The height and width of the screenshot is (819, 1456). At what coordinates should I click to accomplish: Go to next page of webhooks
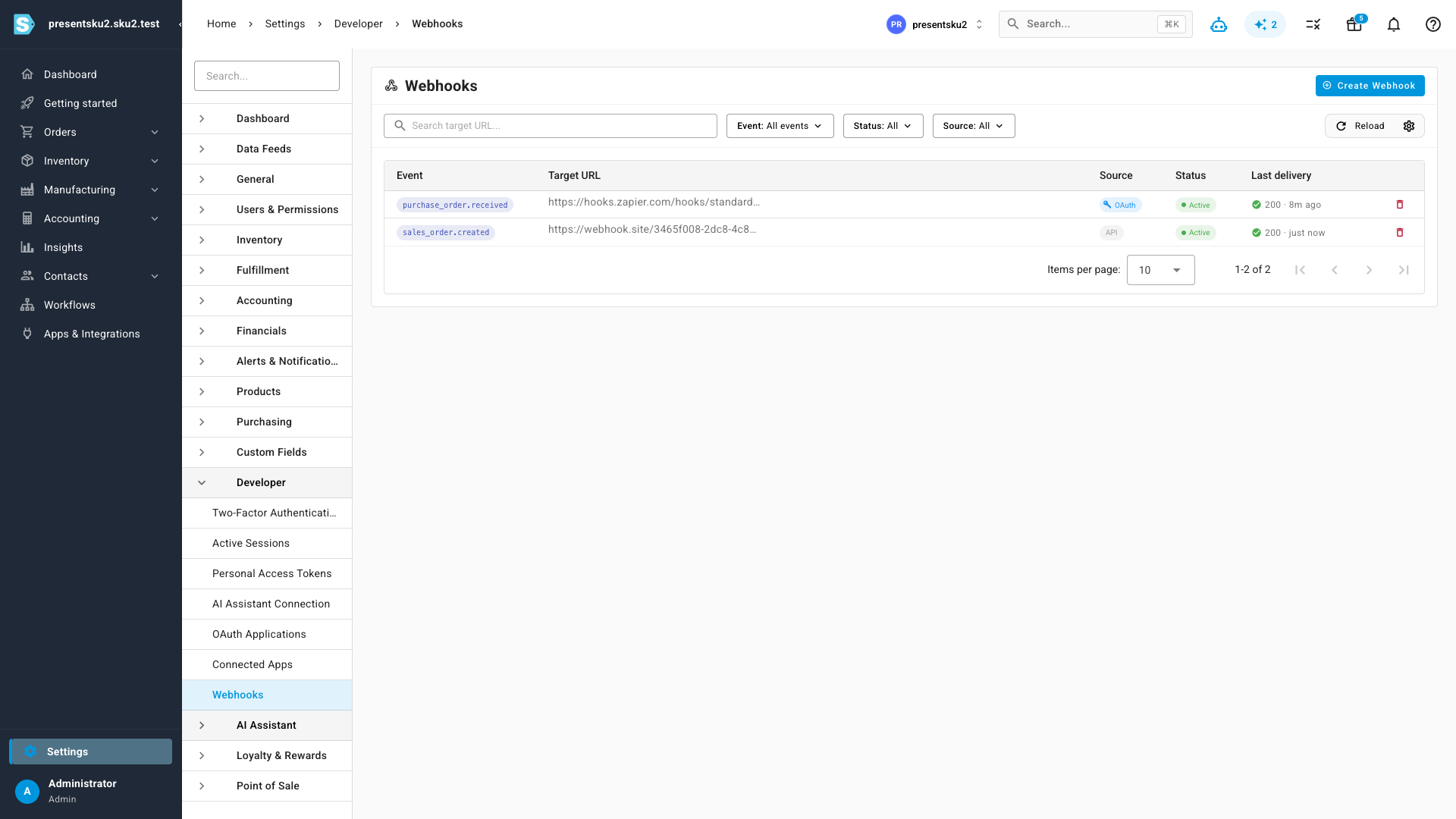(1370, 270)
